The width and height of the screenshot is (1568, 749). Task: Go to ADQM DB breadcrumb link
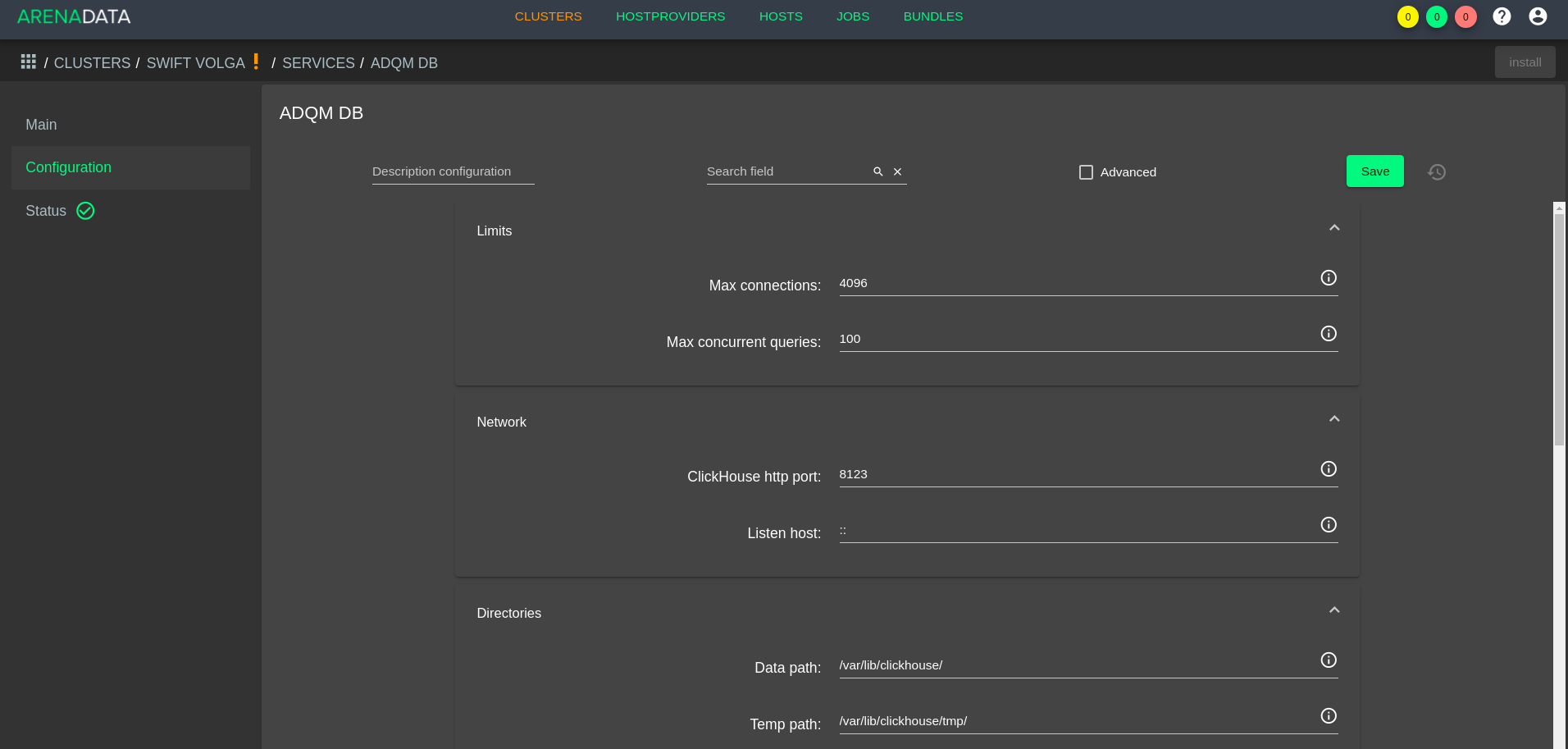pyautogui.click(x=404, y=63)
